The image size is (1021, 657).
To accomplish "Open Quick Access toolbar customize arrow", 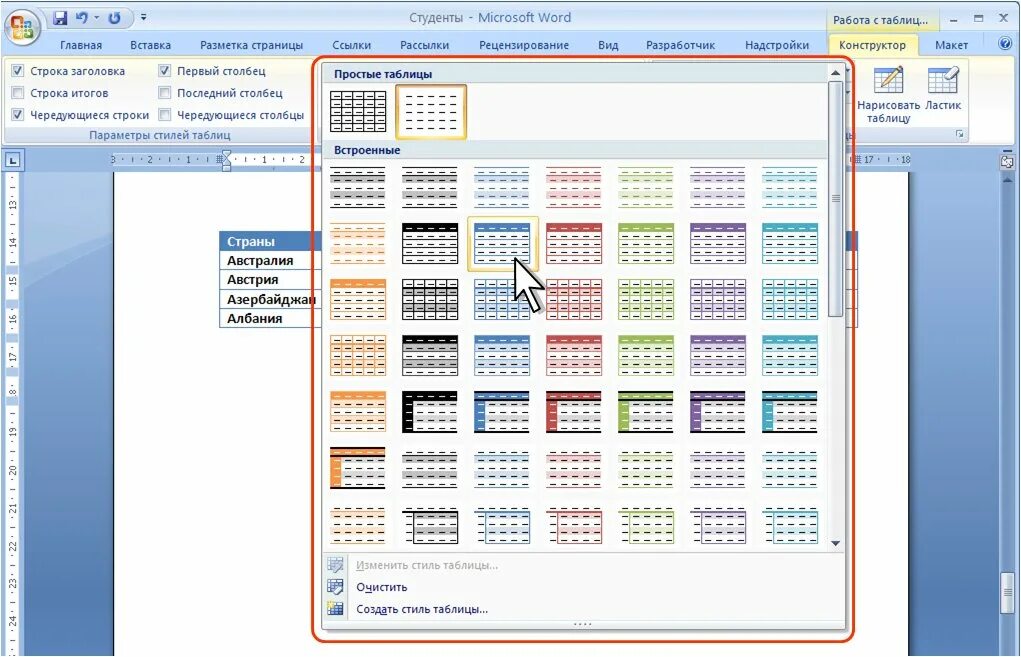I will click(143, 18).
